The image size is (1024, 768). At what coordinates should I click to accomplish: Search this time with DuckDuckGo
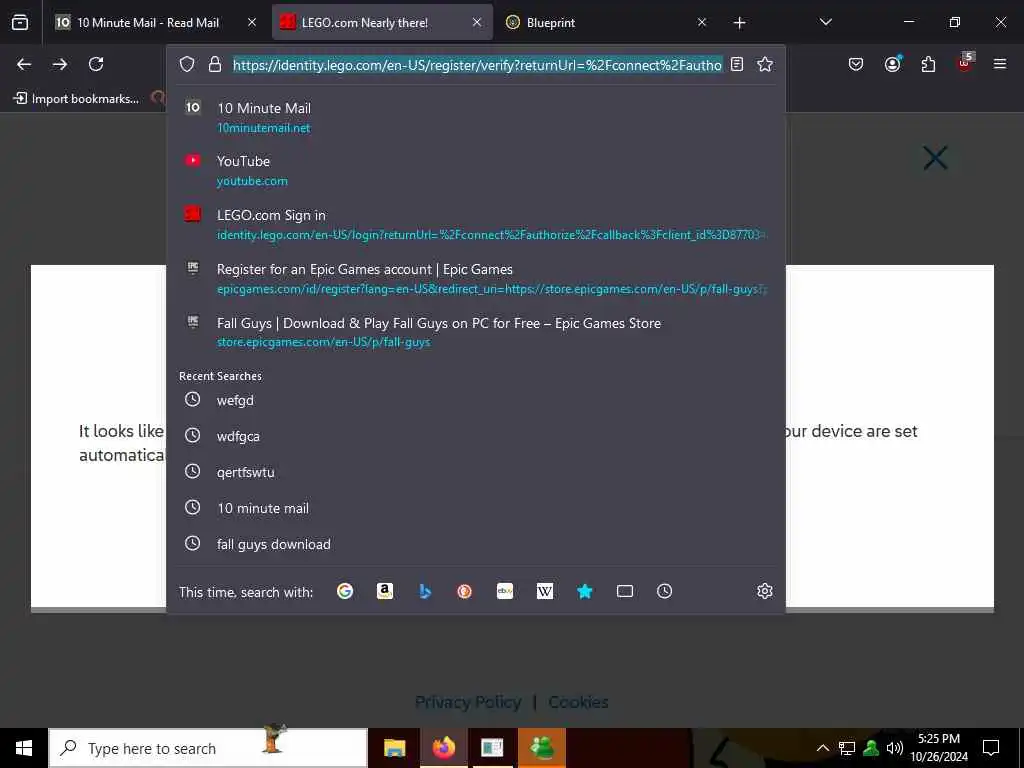pos(465,591)
